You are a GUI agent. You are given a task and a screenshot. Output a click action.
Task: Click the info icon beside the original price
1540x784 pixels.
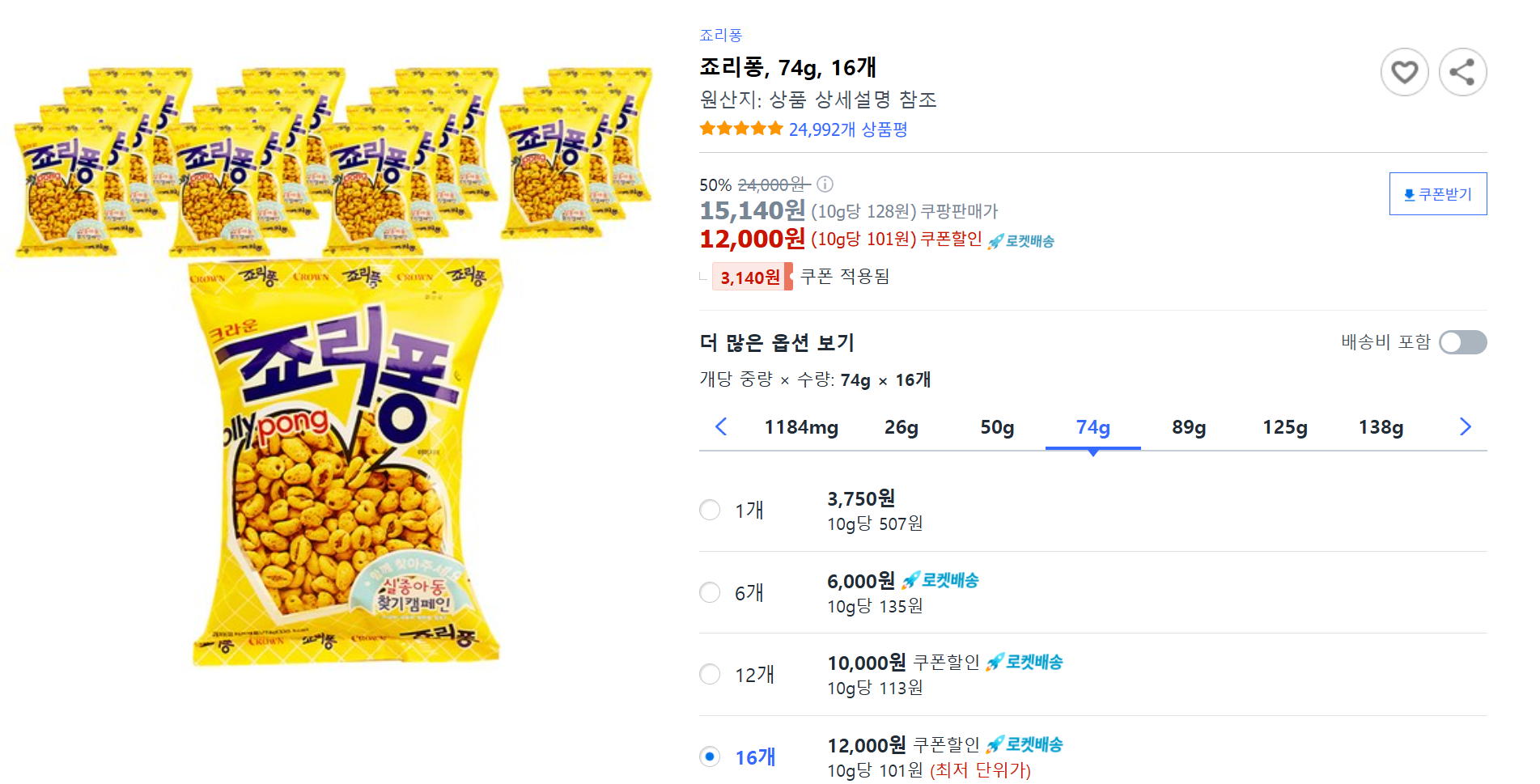(825, 184)
